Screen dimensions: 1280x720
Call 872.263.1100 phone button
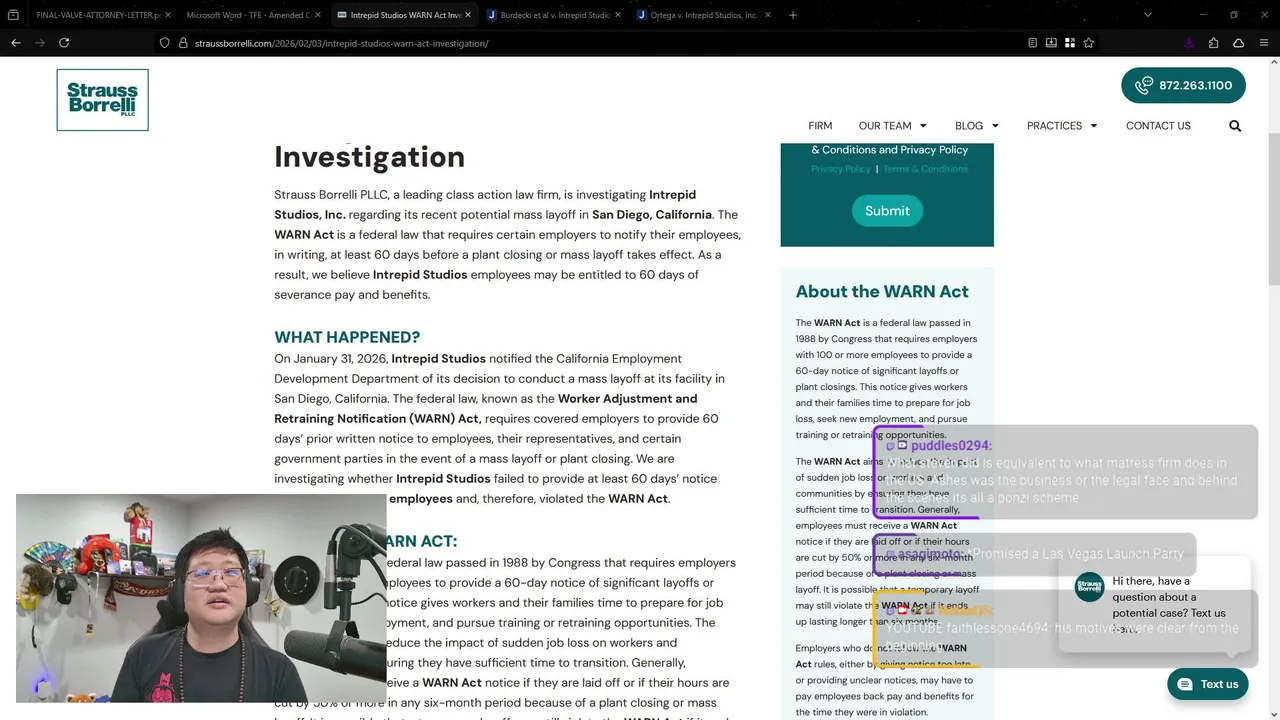[x=1183, y=85]
